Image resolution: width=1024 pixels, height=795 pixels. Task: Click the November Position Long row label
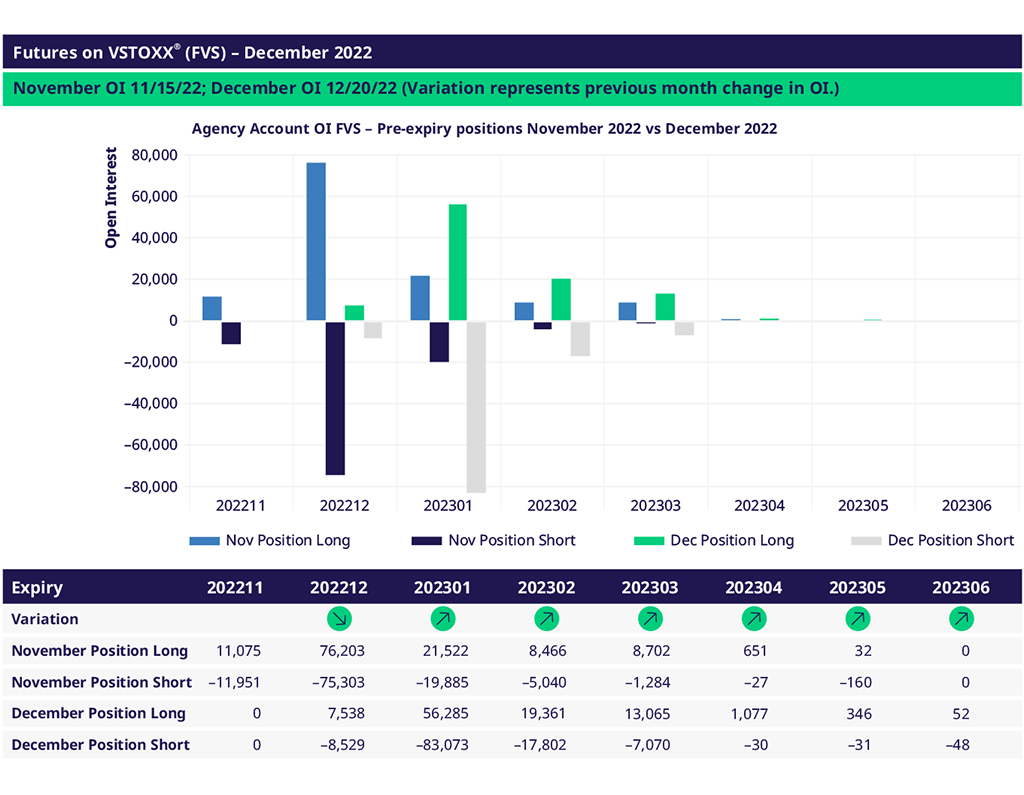(x=99, y=651)
